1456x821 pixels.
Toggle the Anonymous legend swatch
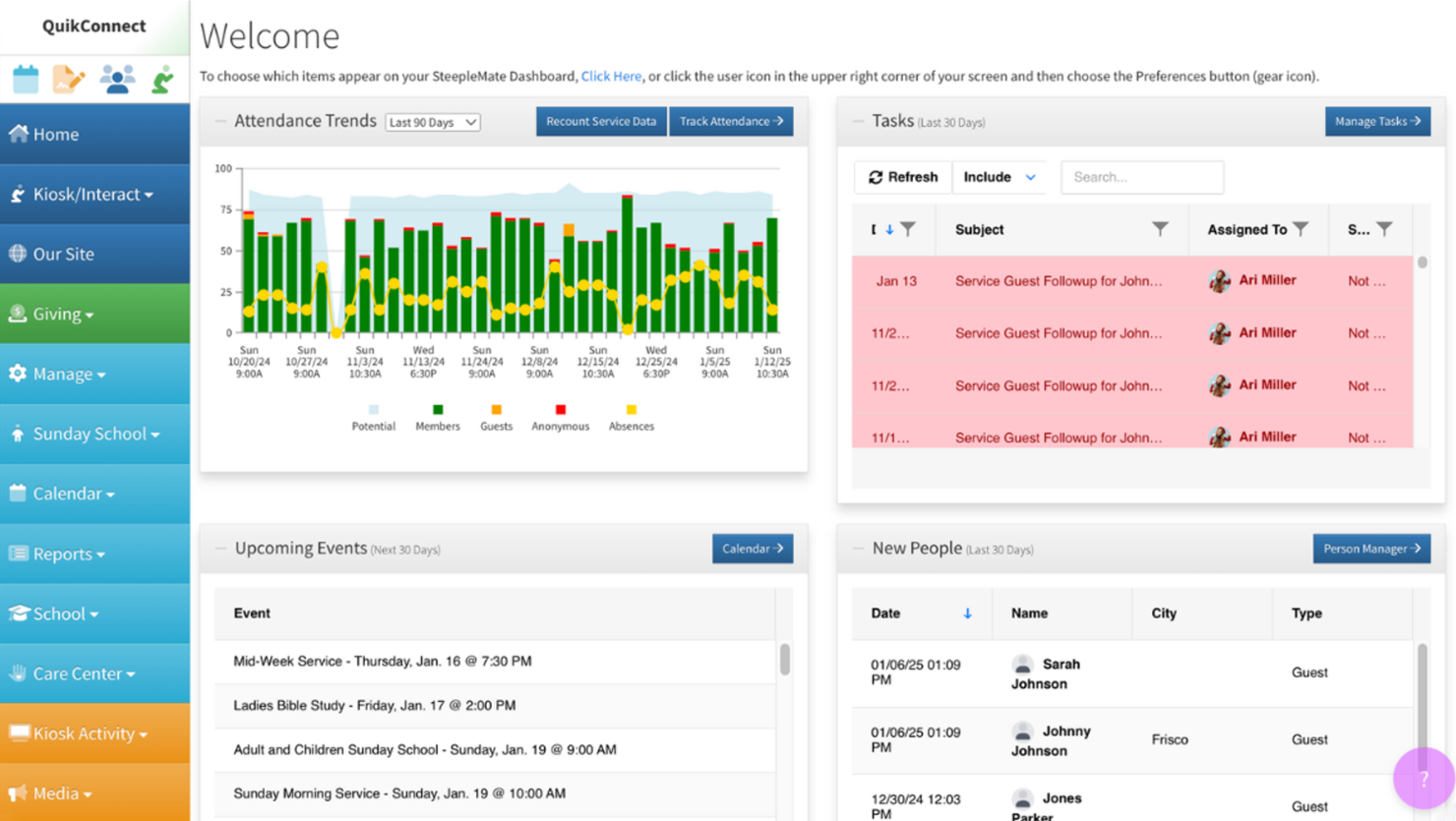561,410
